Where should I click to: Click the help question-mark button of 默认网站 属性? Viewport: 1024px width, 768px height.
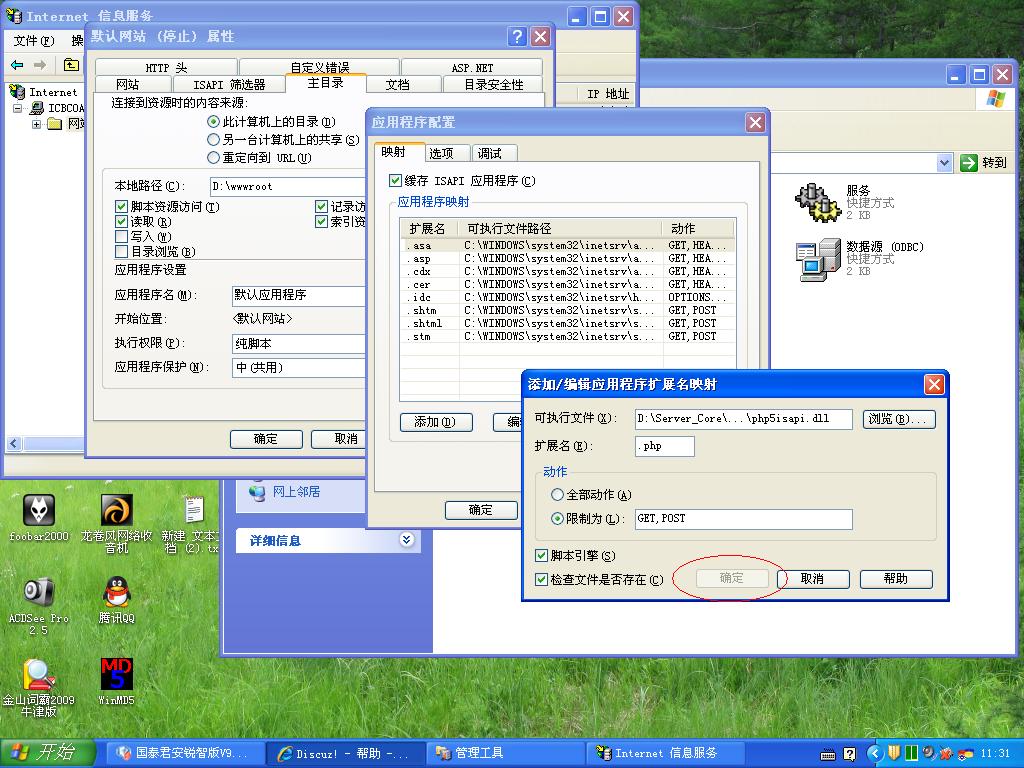(x=517, y=37)
